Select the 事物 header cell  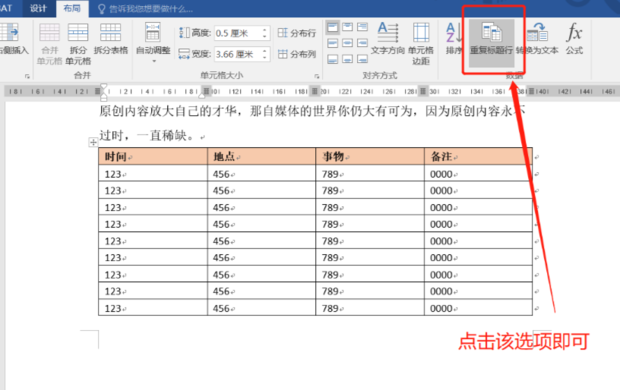coord(370,156)
